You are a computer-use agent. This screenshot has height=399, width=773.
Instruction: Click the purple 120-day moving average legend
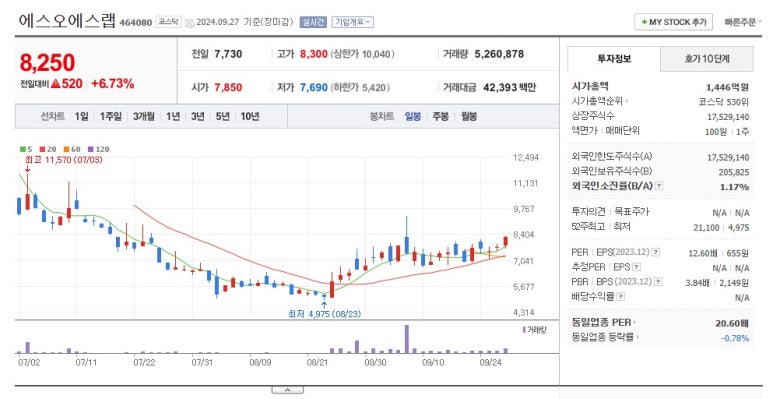(x=99, y=149)
